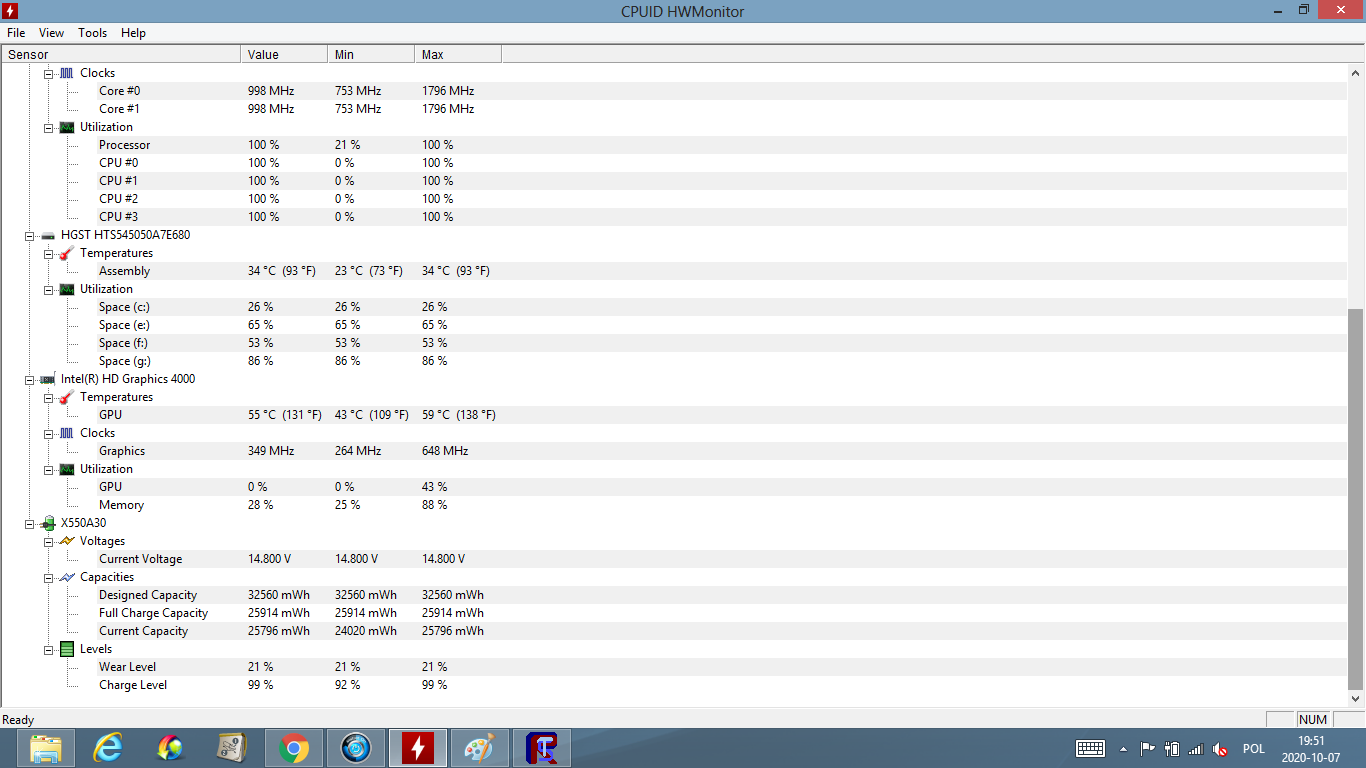
Task: Click the Clocks icon above Core #0
Action: tap(66, 73)
